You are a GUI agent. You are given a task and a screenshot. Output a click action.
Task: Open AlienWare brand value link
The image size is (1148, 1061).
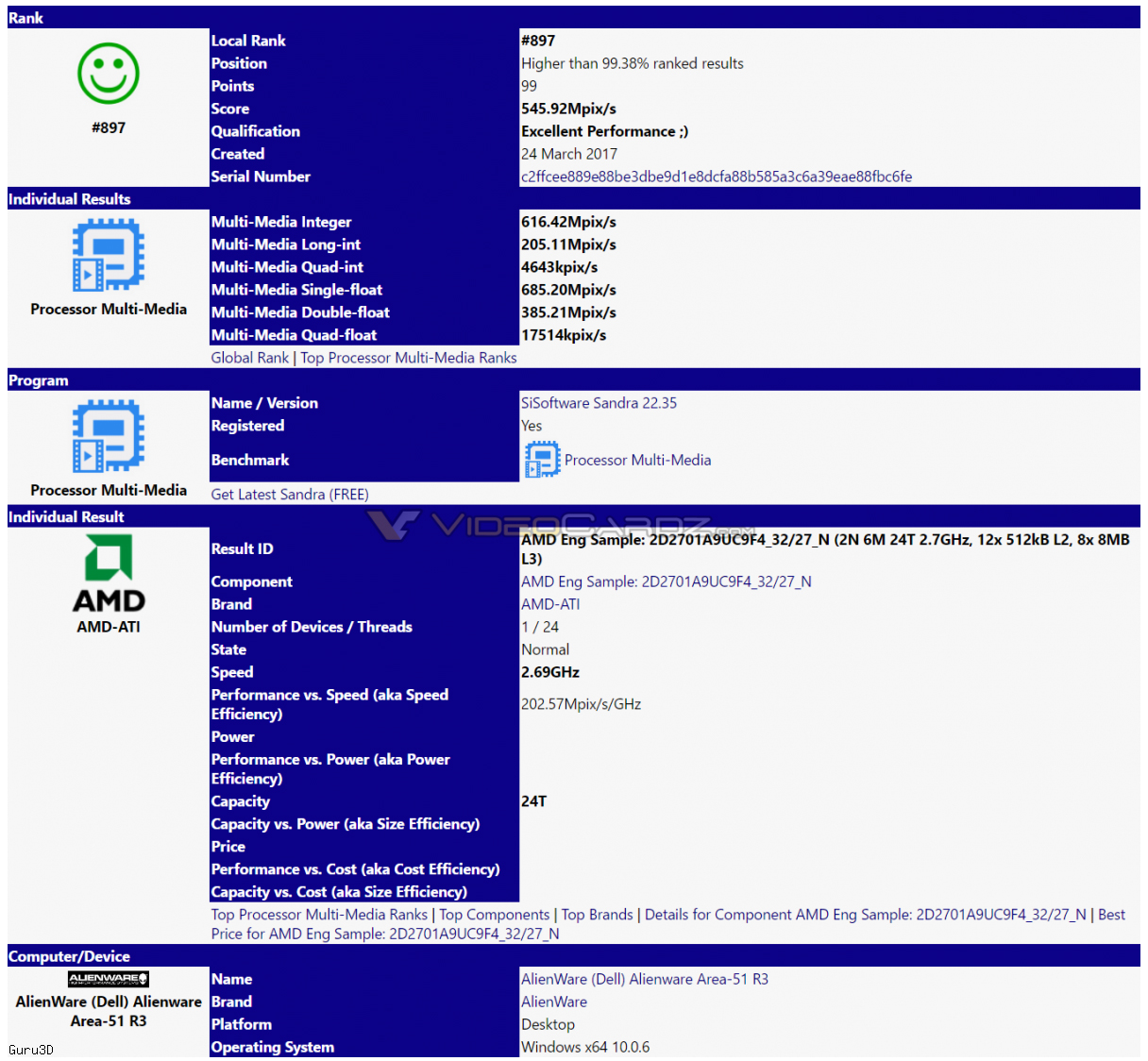pyautogui.click(x=554, y=1002)
